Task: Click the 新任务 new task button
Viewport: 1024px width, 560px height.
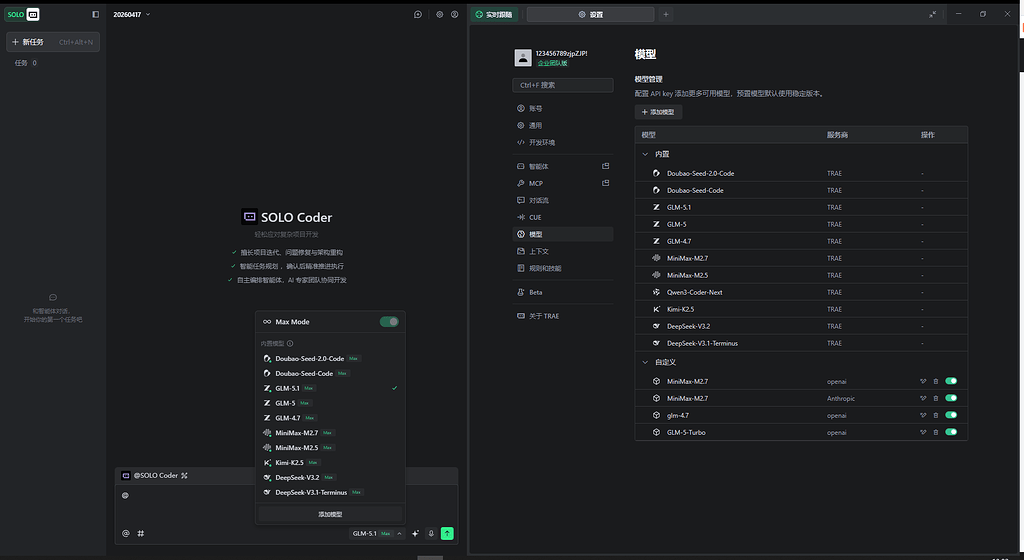Action: click(53, 42)
